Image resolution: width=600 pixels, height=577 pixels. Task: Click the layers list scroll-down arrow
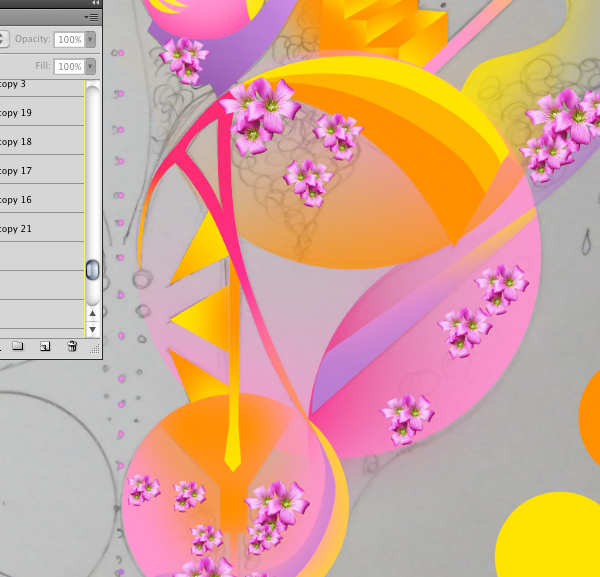[93, 329]
